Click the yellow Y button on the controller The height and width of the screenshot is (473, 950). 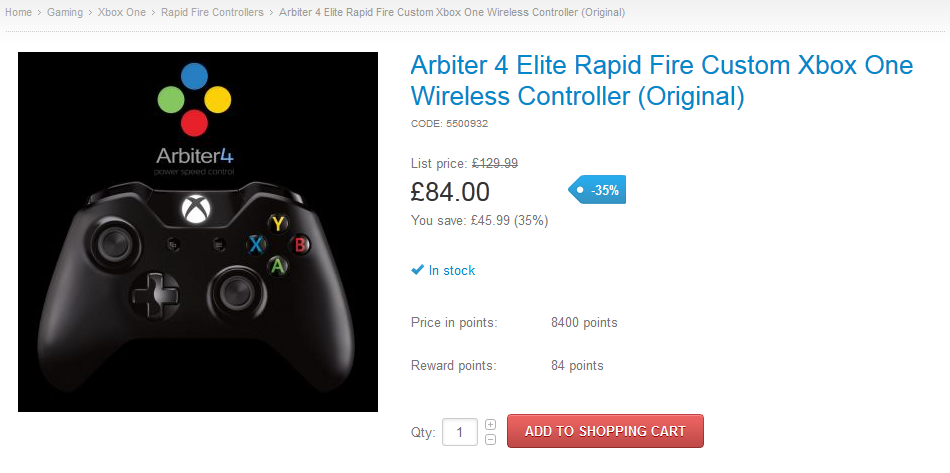[x=279, y=223]
